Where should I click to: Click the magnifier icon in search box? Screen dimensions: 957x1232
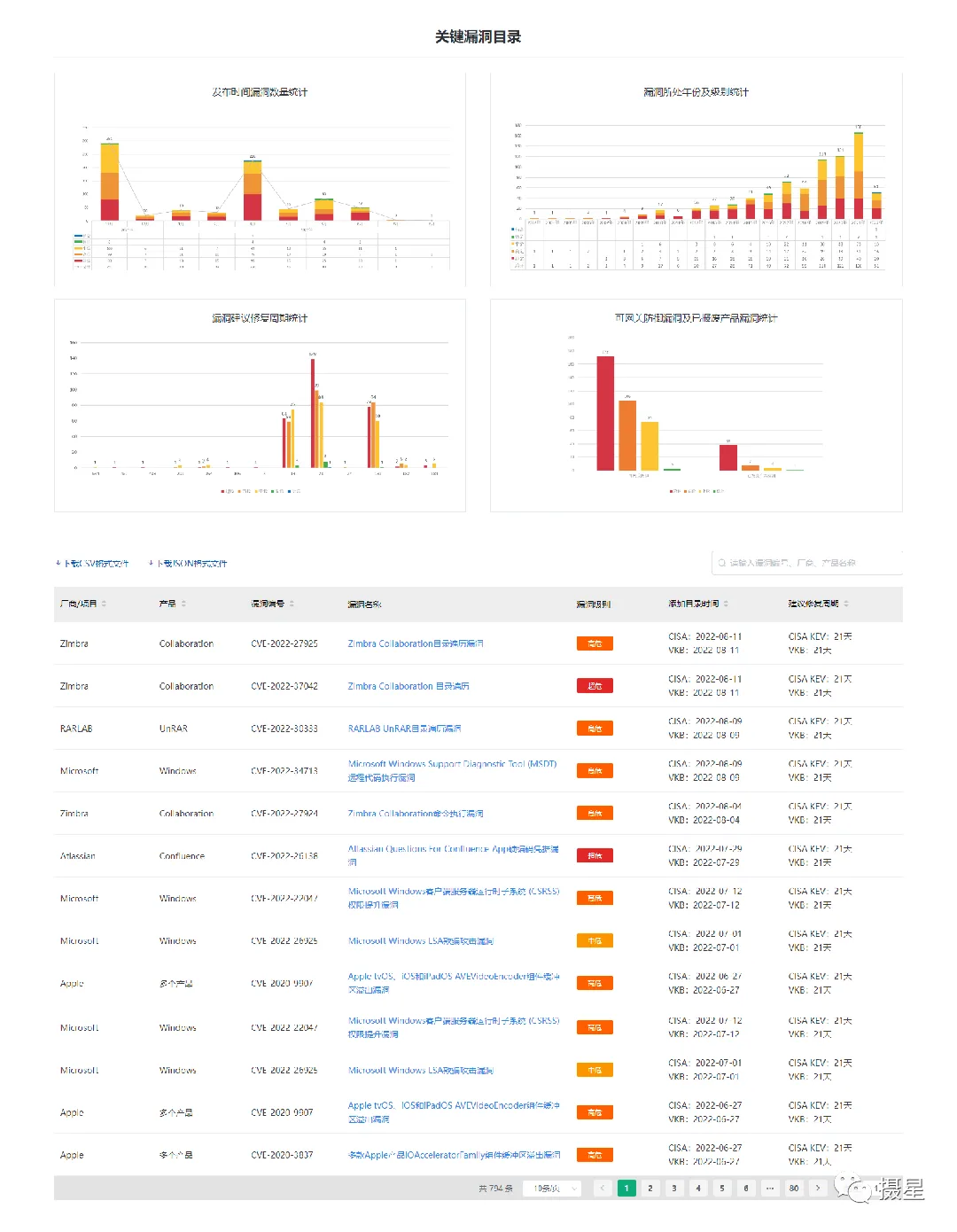722,563
